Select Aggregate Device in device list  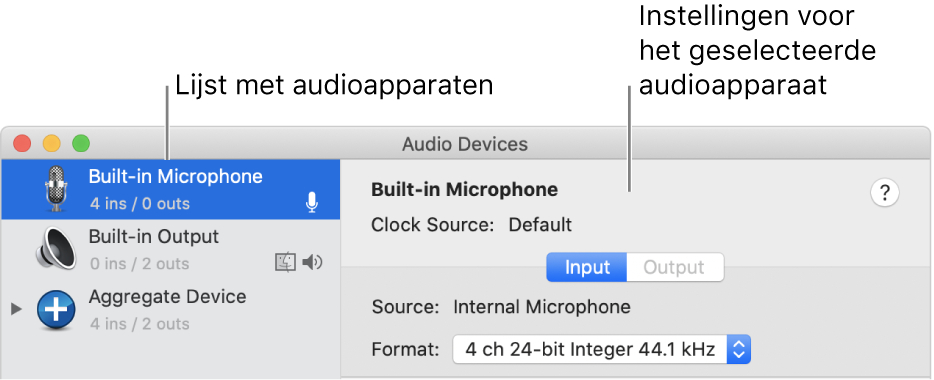171,310
